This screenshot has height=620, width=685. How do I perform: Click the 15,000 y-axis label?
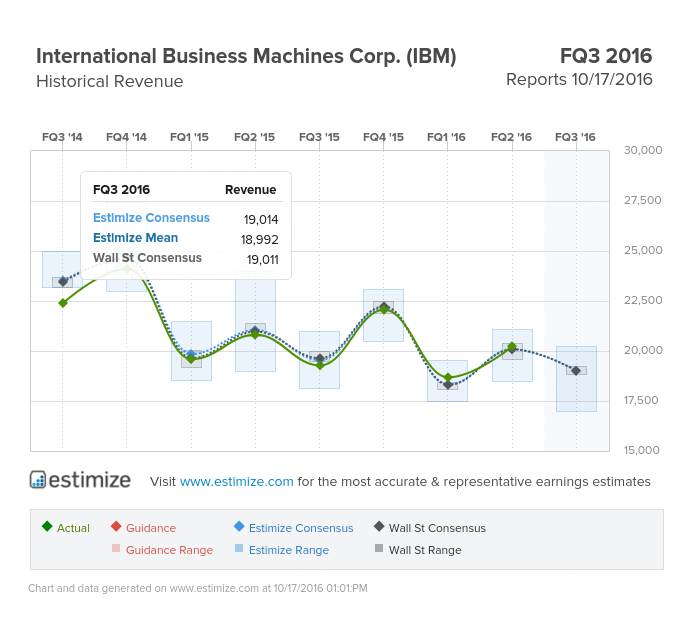click(x=641, y=450)
